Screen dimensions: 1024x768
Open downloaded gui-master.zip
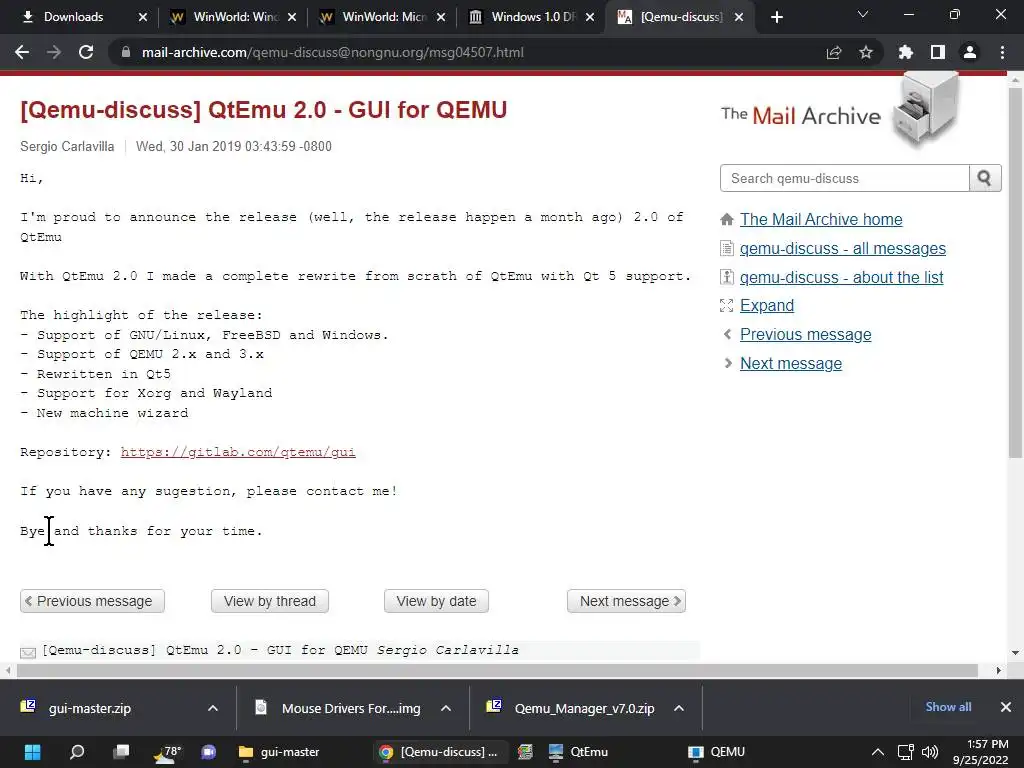coord(89,709)
